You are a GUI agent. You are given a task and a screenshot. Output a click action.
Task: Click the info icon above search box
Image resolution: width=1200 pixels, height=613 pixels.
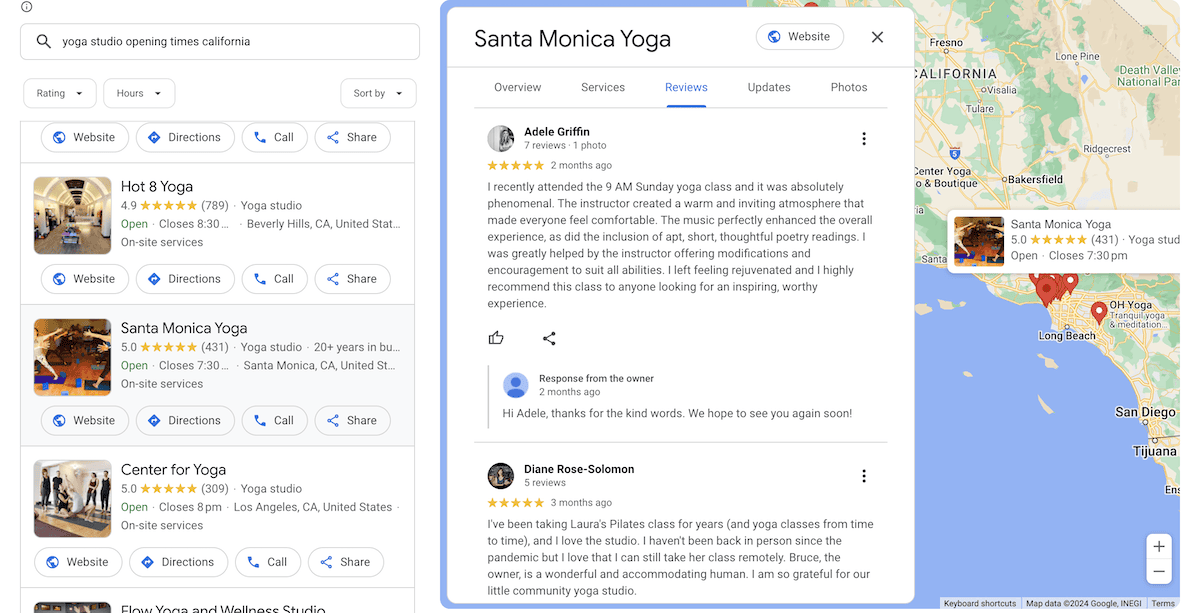coord(27,7)
